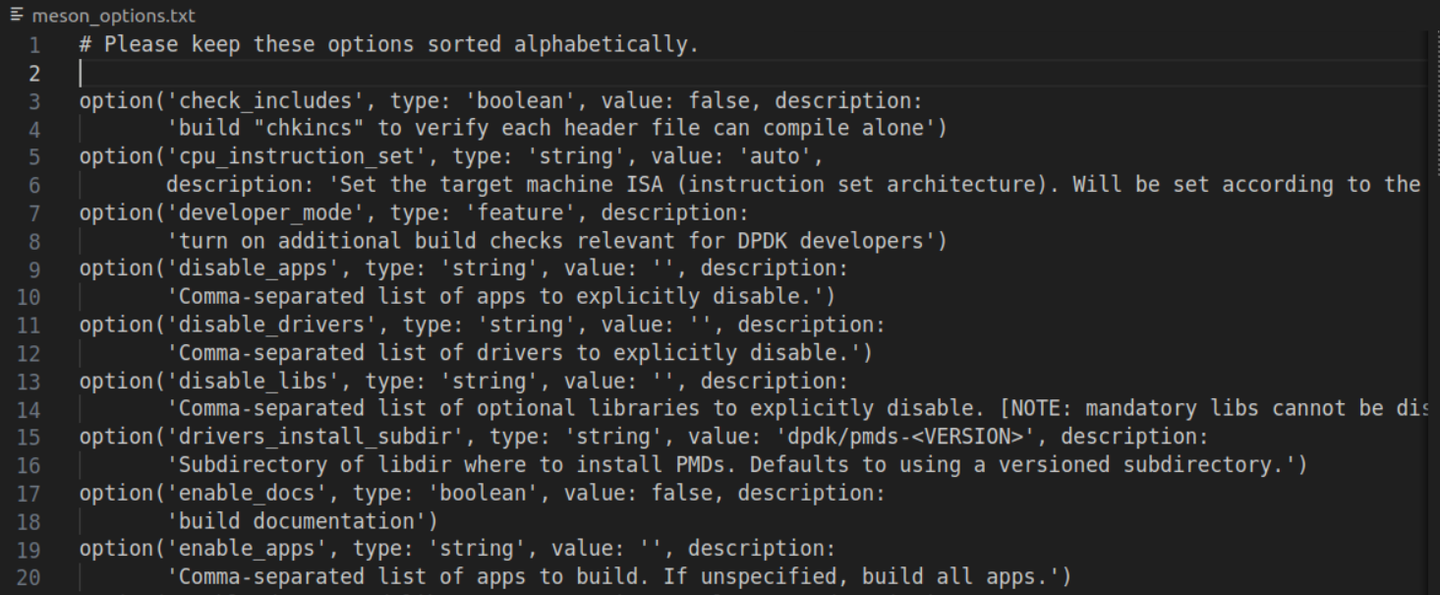Select the meson_options.txt breadcrumb label

(x=113, y=16)
